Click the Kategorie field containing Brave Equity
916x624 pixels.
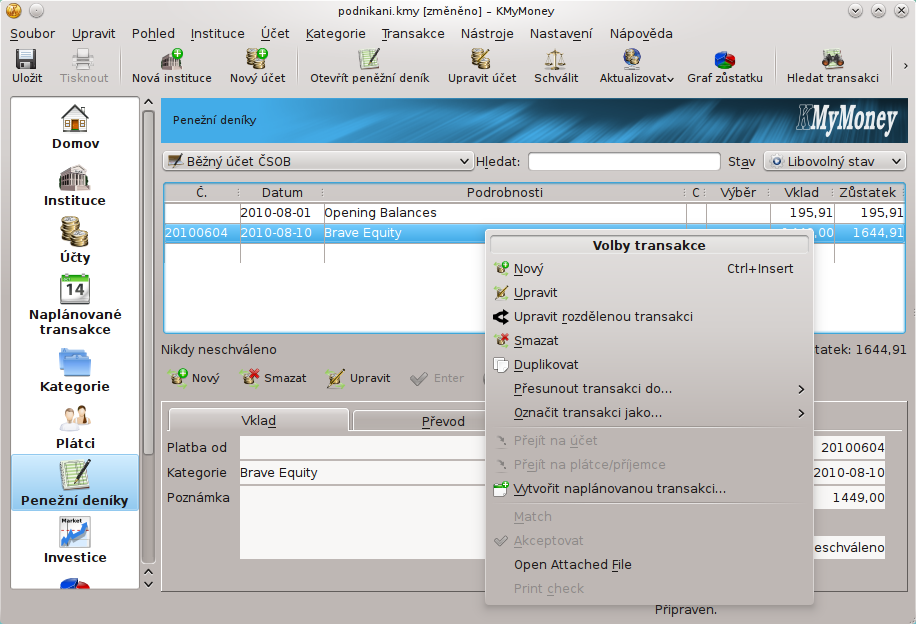[x=362, y=473]
